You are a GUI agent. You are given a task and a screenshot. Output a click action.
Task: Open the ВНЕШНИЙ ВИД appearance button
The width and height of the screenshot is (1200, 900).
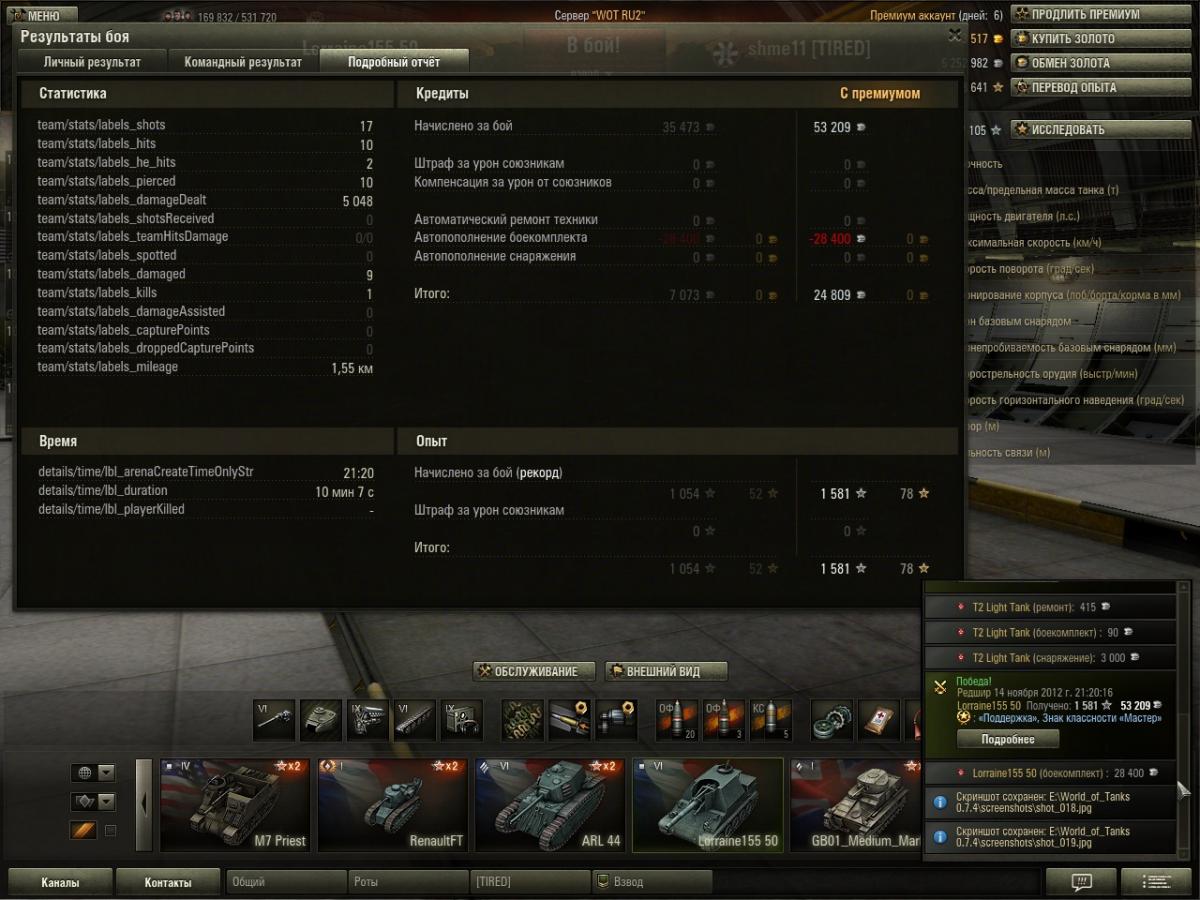coord(666,671)
